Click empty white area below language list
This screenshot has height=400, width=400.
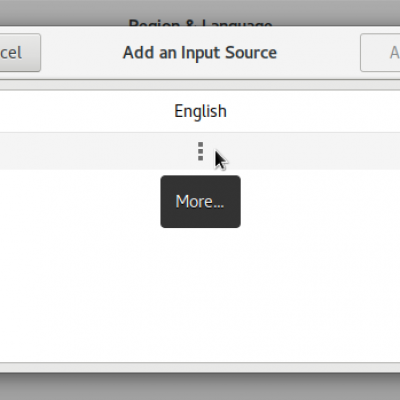200,293
